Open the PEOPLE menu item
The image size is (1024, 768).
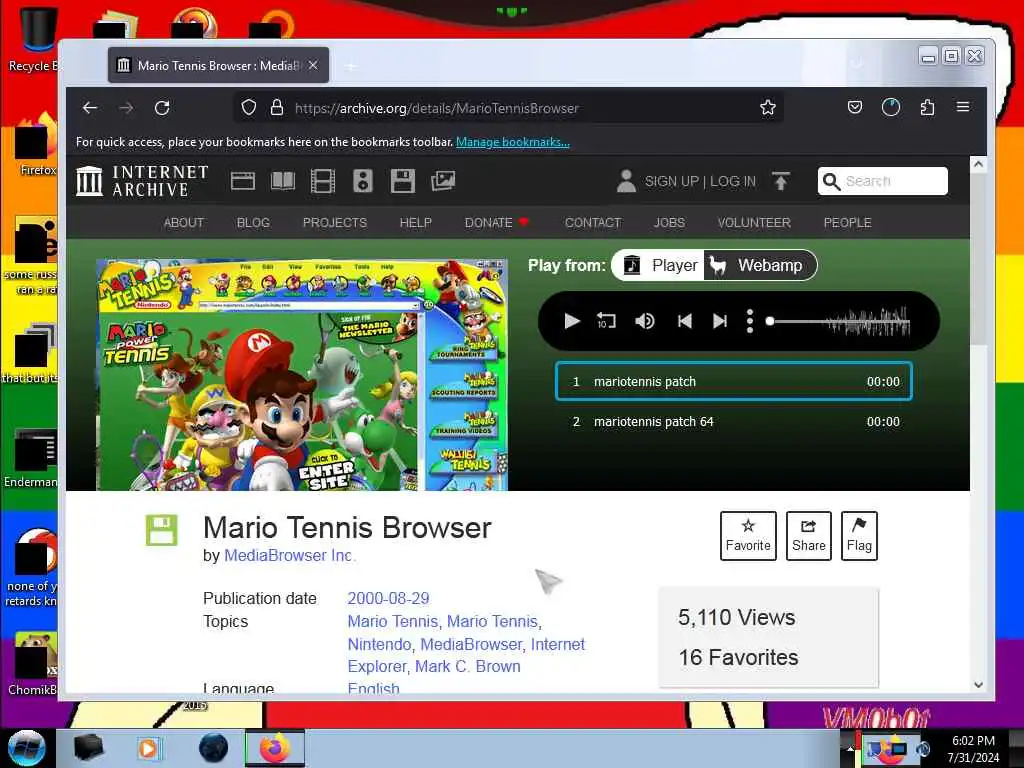pos(848,223)
